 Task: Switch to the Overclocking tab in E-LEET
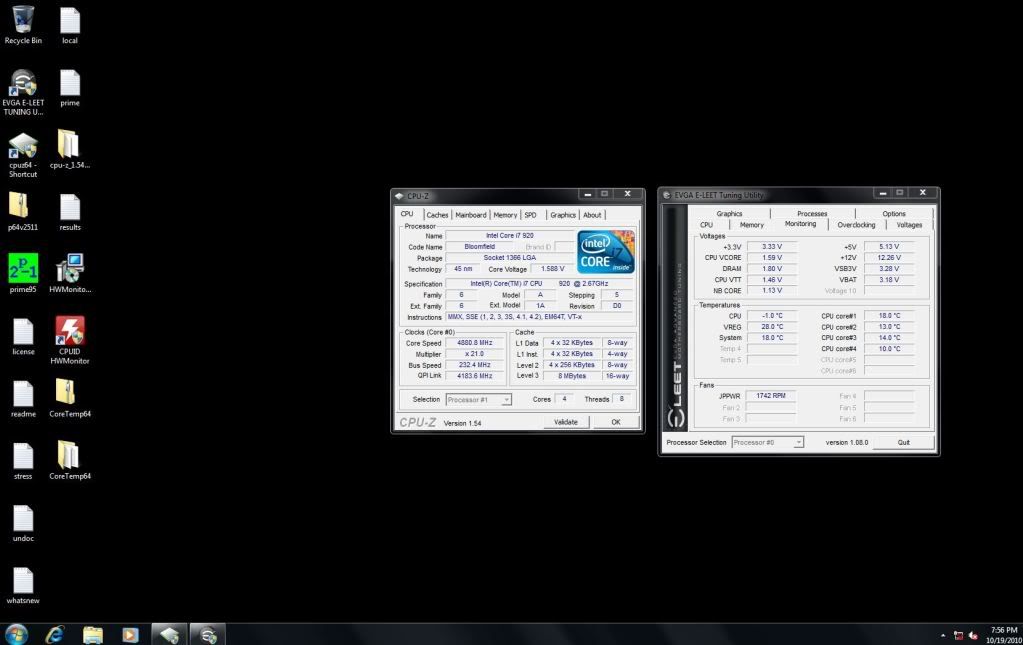[856, 225]
